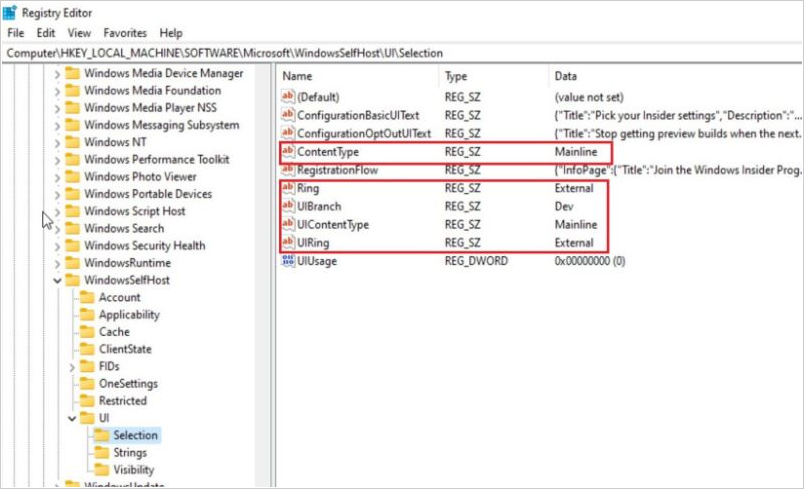Click the registry path address bar
Image resolution: width=805 pixels, height=490 pixels.
click(402, 53)
